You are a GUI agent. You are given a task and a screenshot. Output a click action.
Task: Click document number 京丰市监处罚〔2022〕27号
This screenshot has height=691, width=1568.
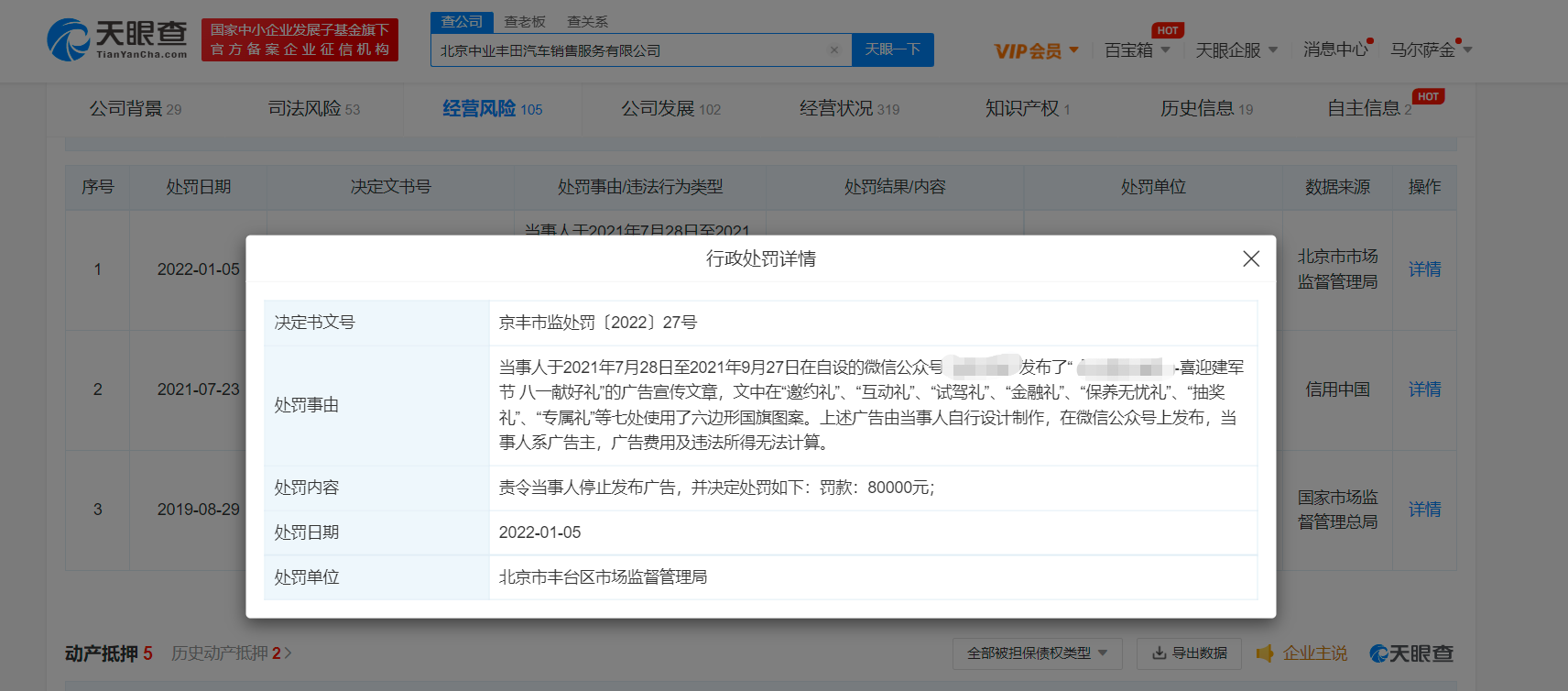click(598, 323)
